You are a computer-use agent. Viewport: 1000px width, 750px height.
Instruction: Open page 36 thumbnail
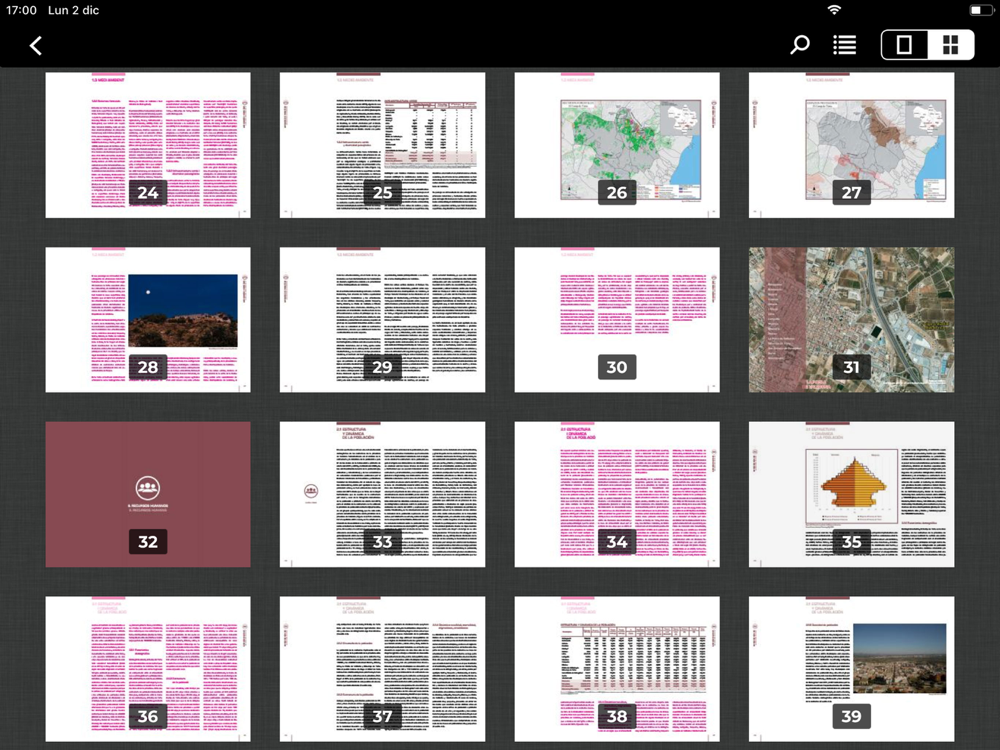coord(148,669)
